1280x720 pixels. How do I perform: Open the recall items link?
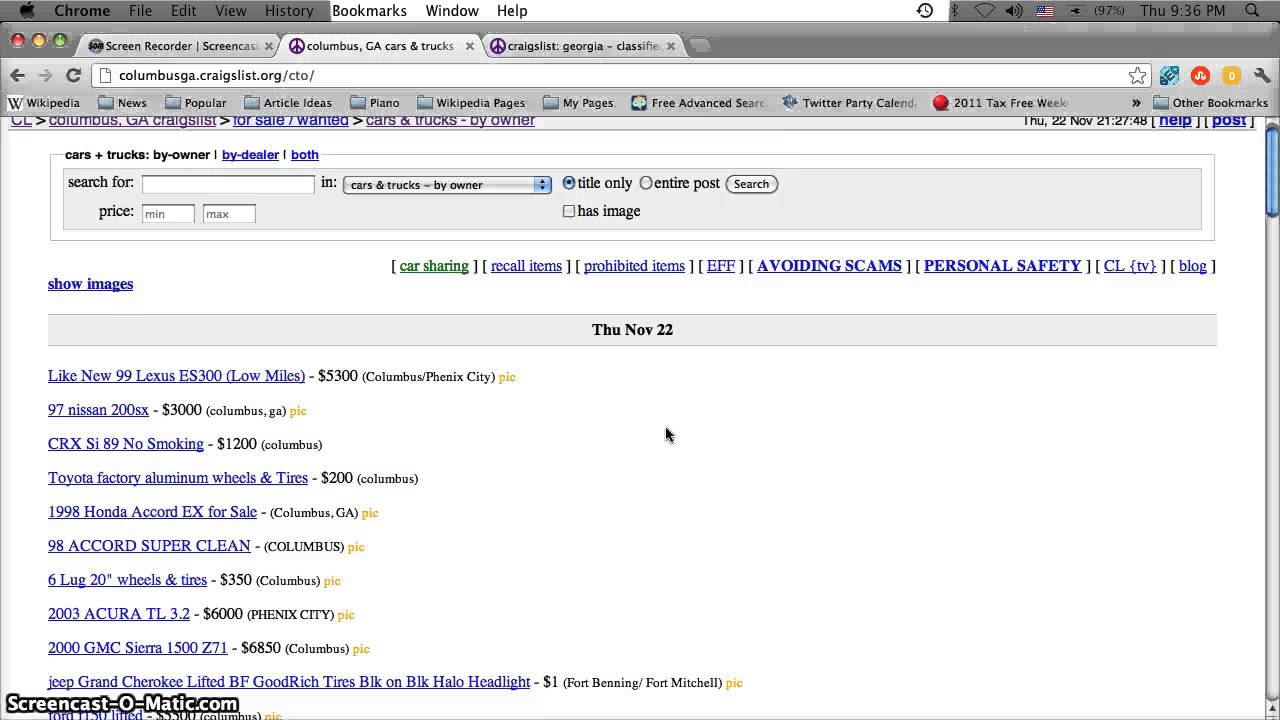point(526,266)
